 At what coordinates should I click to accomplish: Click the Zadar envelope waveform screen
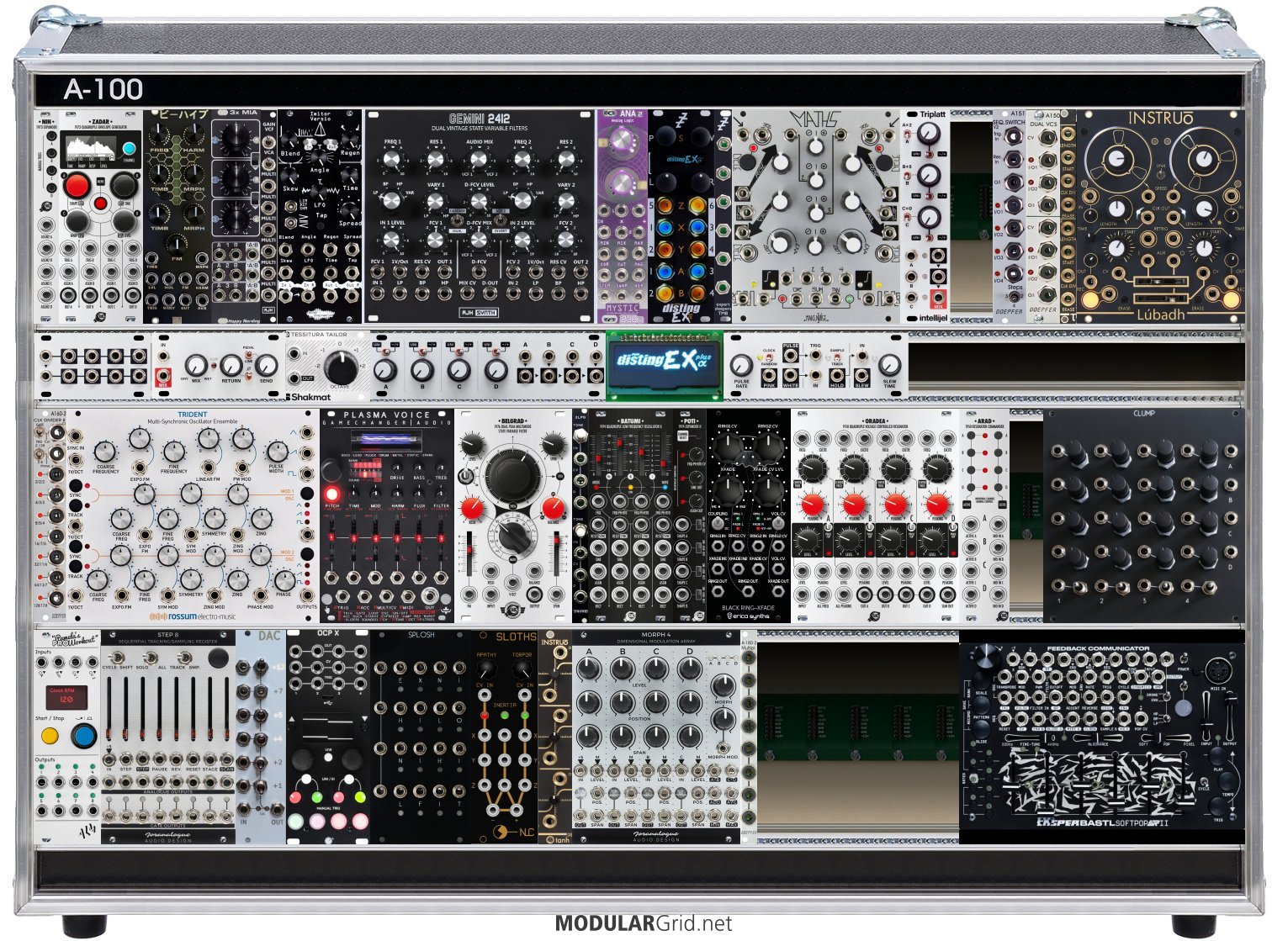coord(90,147)
